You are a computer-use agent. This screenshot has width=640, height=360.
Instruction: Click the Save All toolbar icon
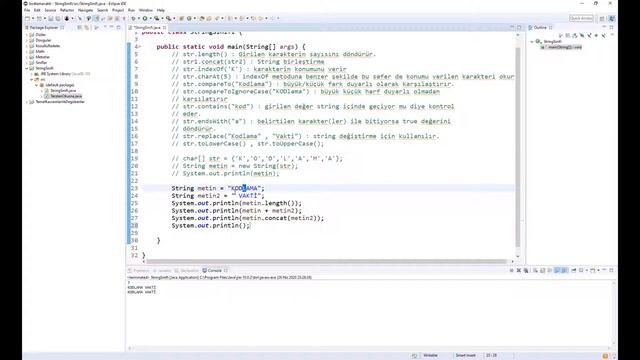(58, 18)
